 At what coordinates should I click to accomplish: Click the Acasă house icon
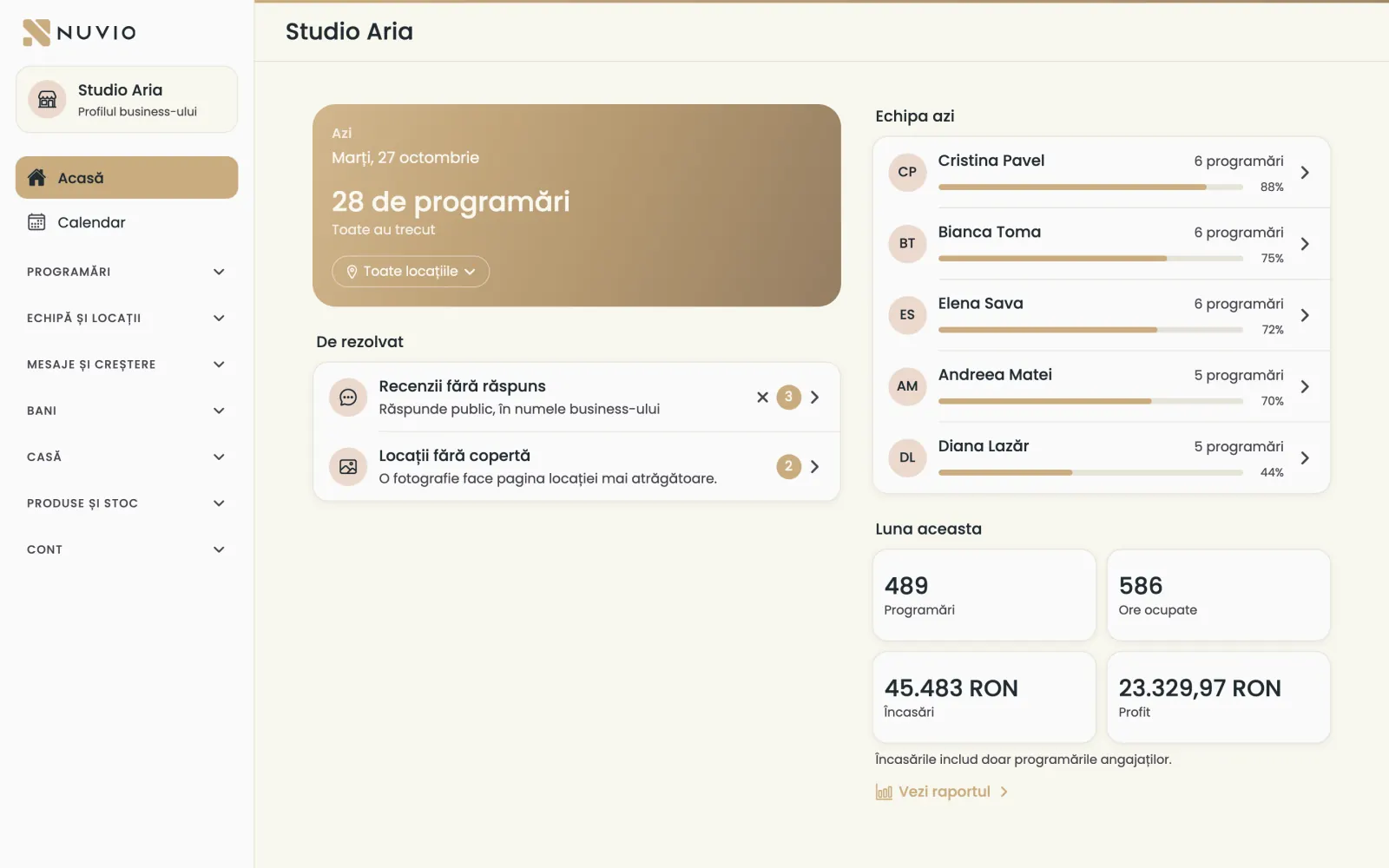pos(36,178)
